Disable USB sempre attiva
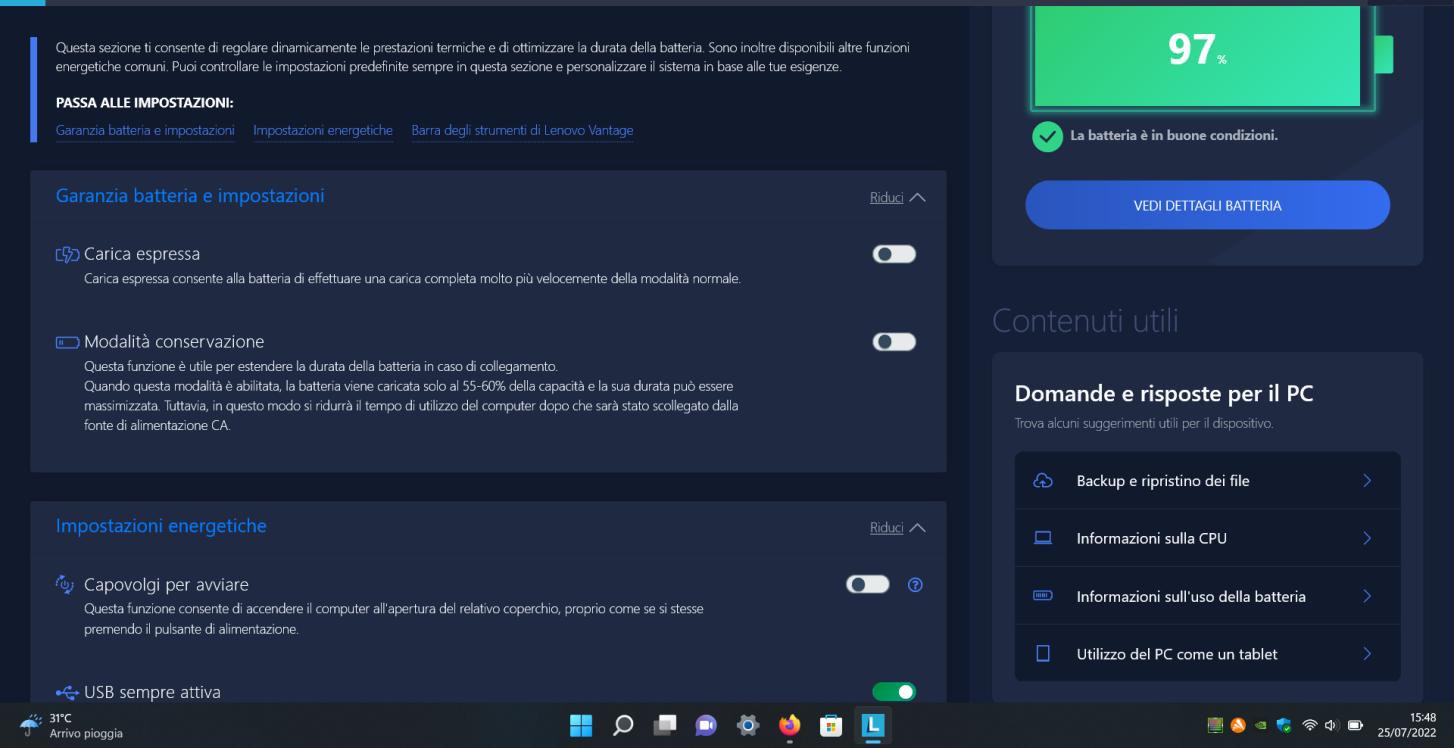Image resolution: width=1454 pixels, height=748 pixels. 894,691
